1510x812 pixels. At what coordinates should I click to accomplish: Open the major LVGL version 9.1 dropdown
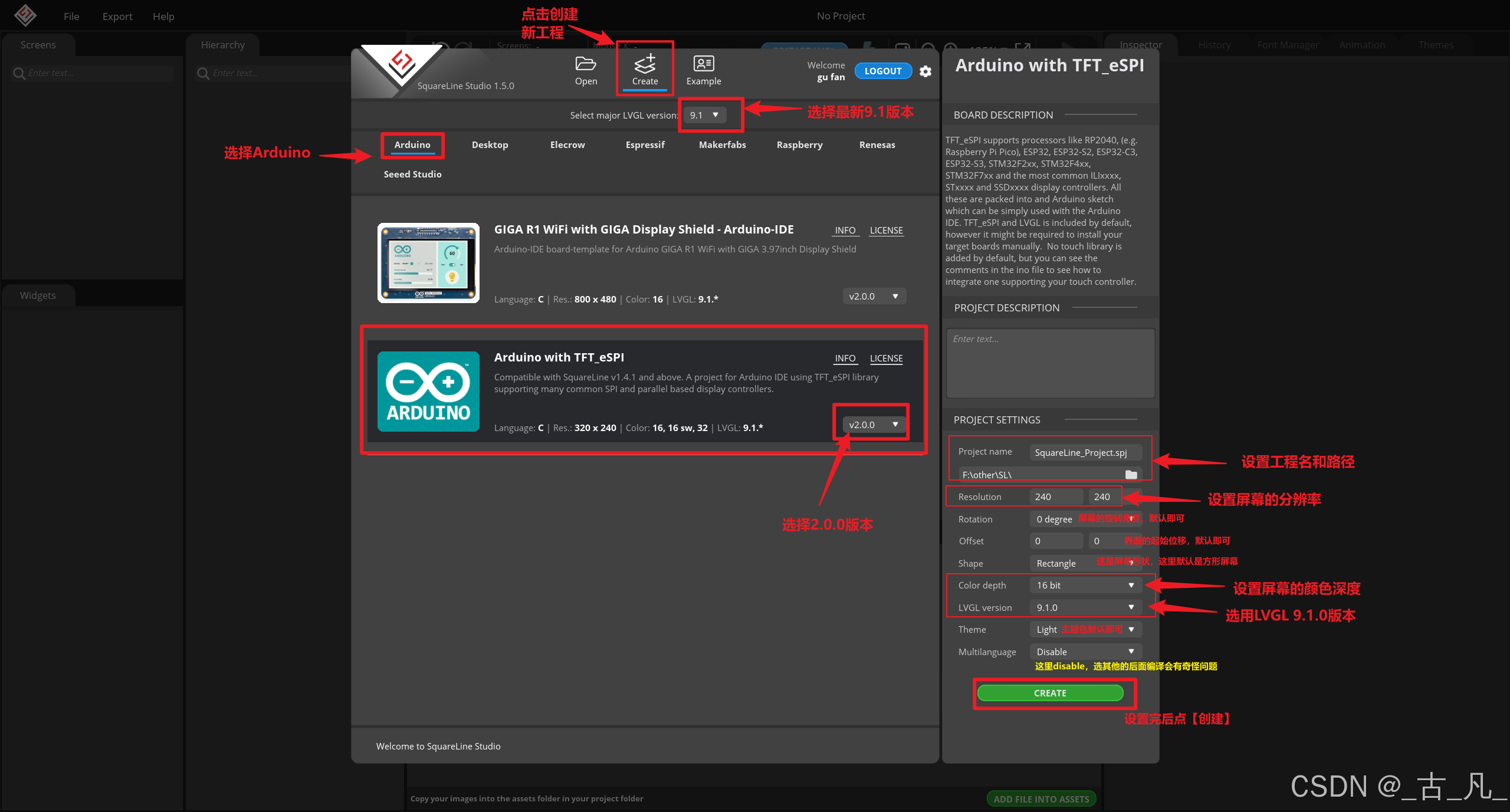coord(705,115)
